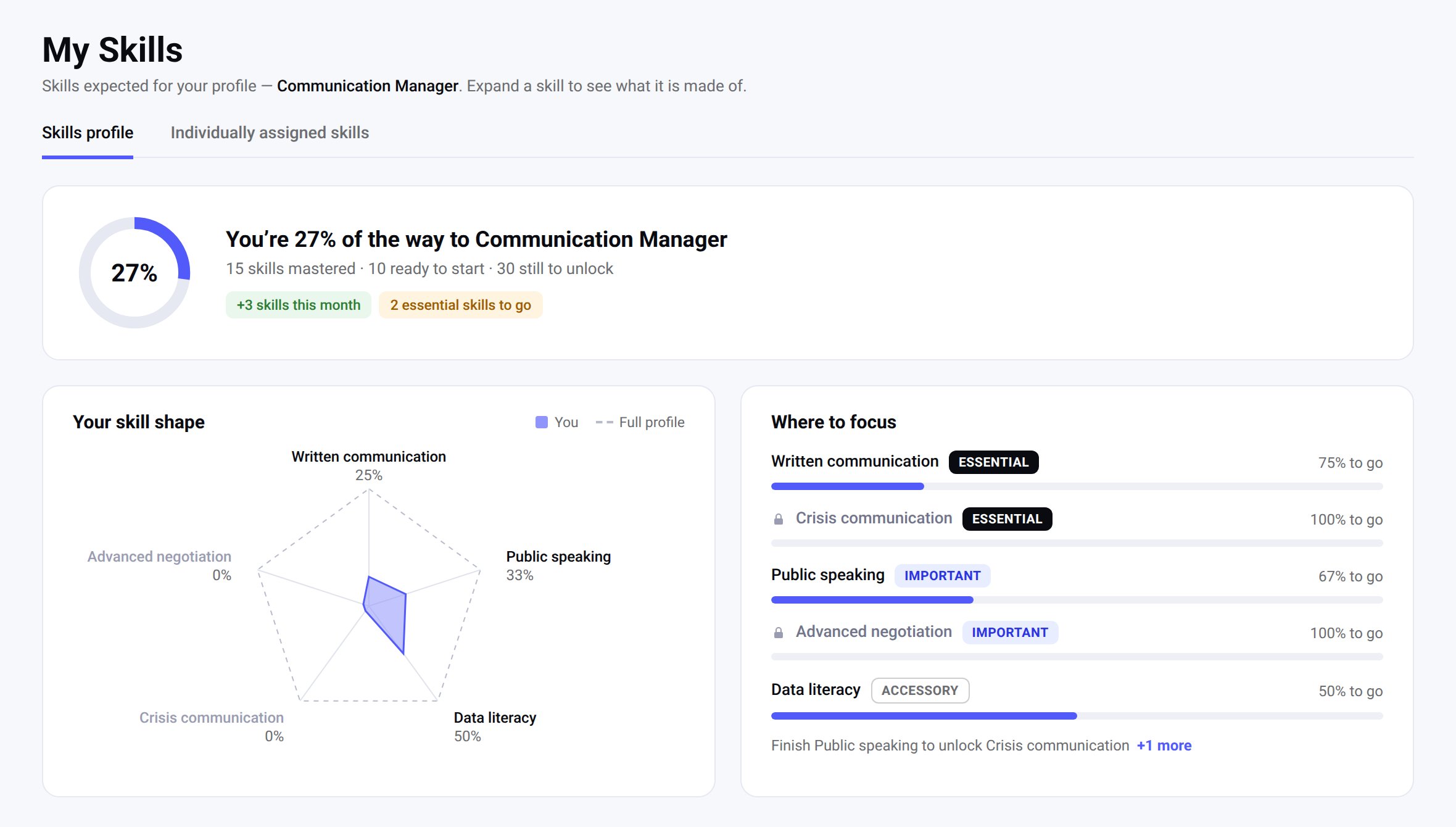Click the ACCESSORY tag on Data literacy

pos(920,691)
